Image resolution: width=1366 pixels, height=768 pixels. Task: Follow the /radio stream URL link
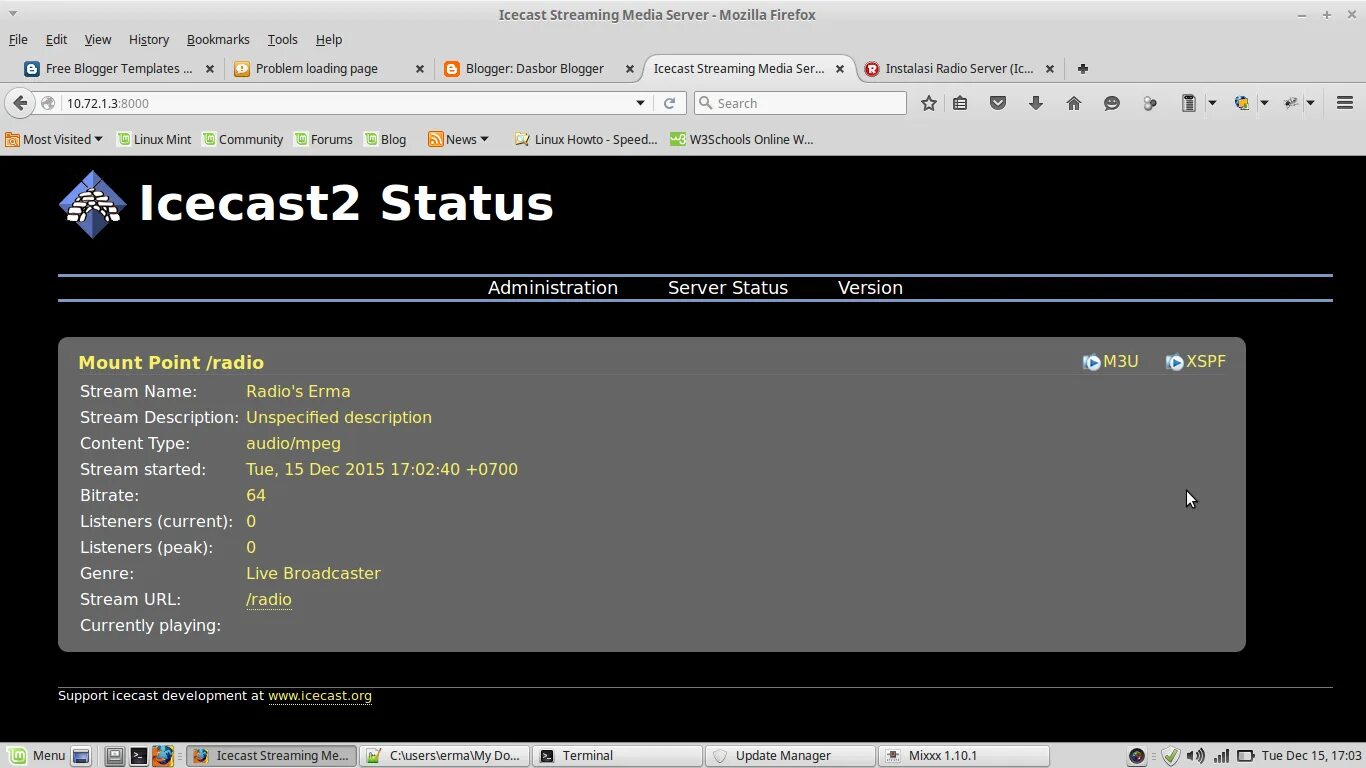pos(269,600)
